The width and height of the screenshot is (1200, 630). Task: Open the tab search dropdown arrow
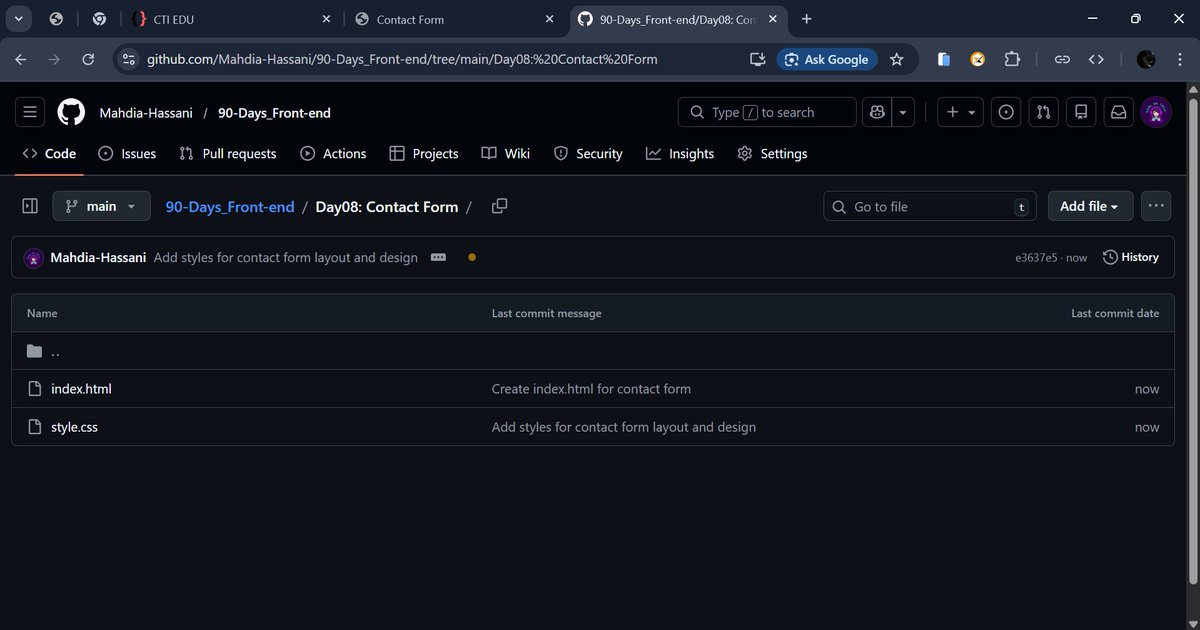19,19
